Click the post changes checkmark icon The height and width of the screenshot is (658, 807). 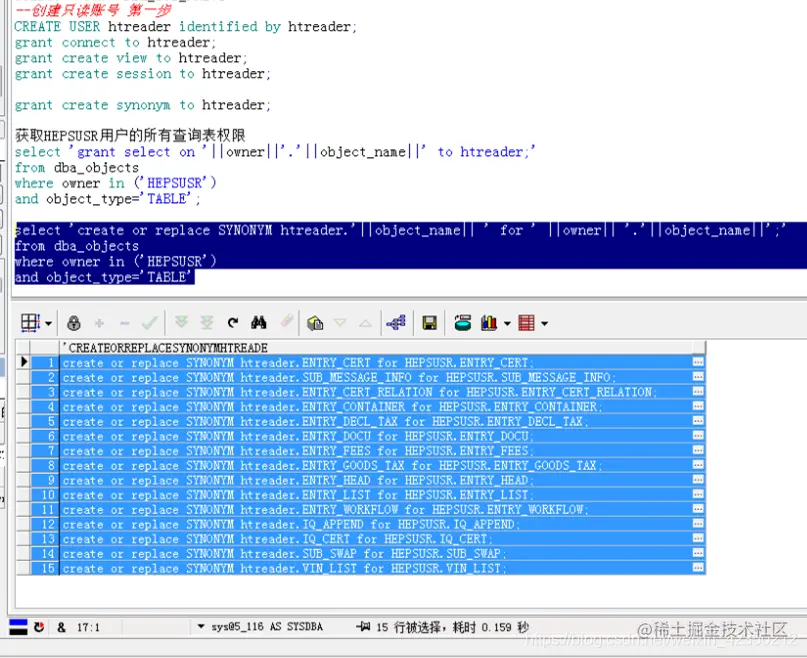click(149, 323)
